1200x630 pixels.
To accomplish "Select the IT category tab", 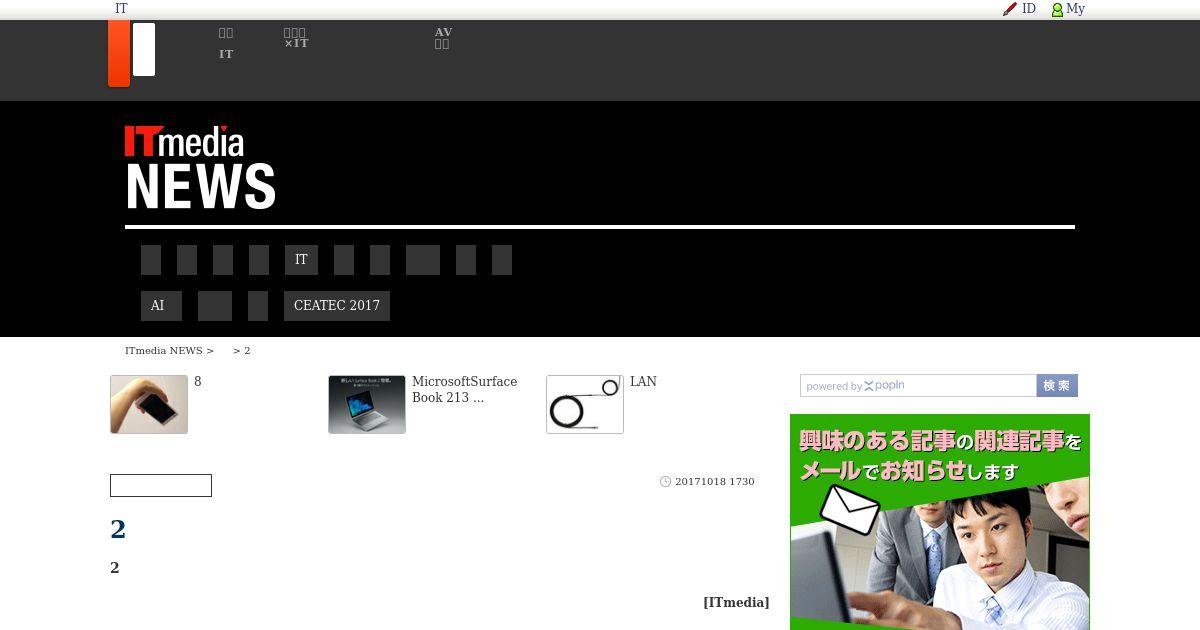I will tap(301, 260).
